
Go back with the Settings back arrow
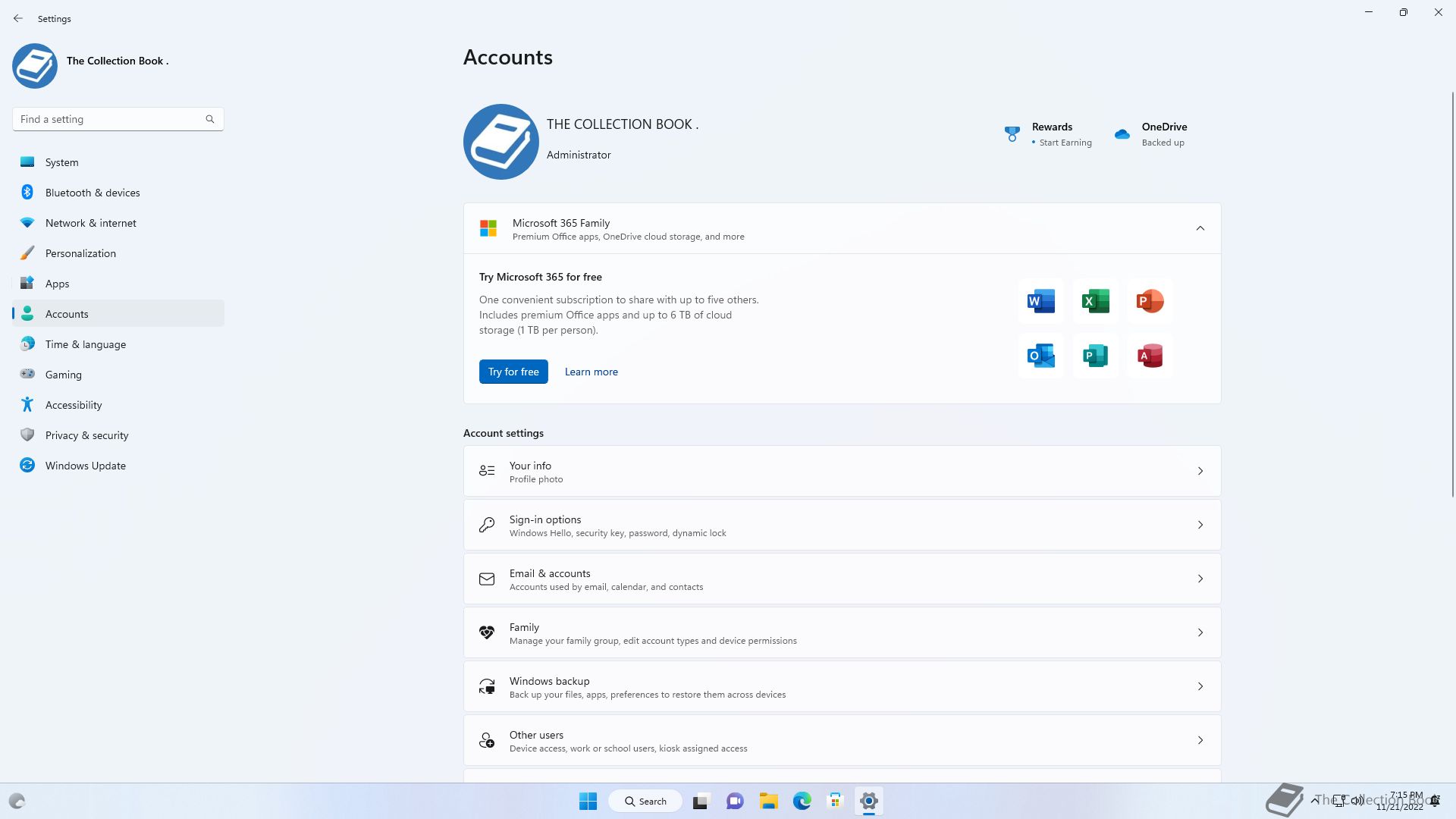[18, 18]
